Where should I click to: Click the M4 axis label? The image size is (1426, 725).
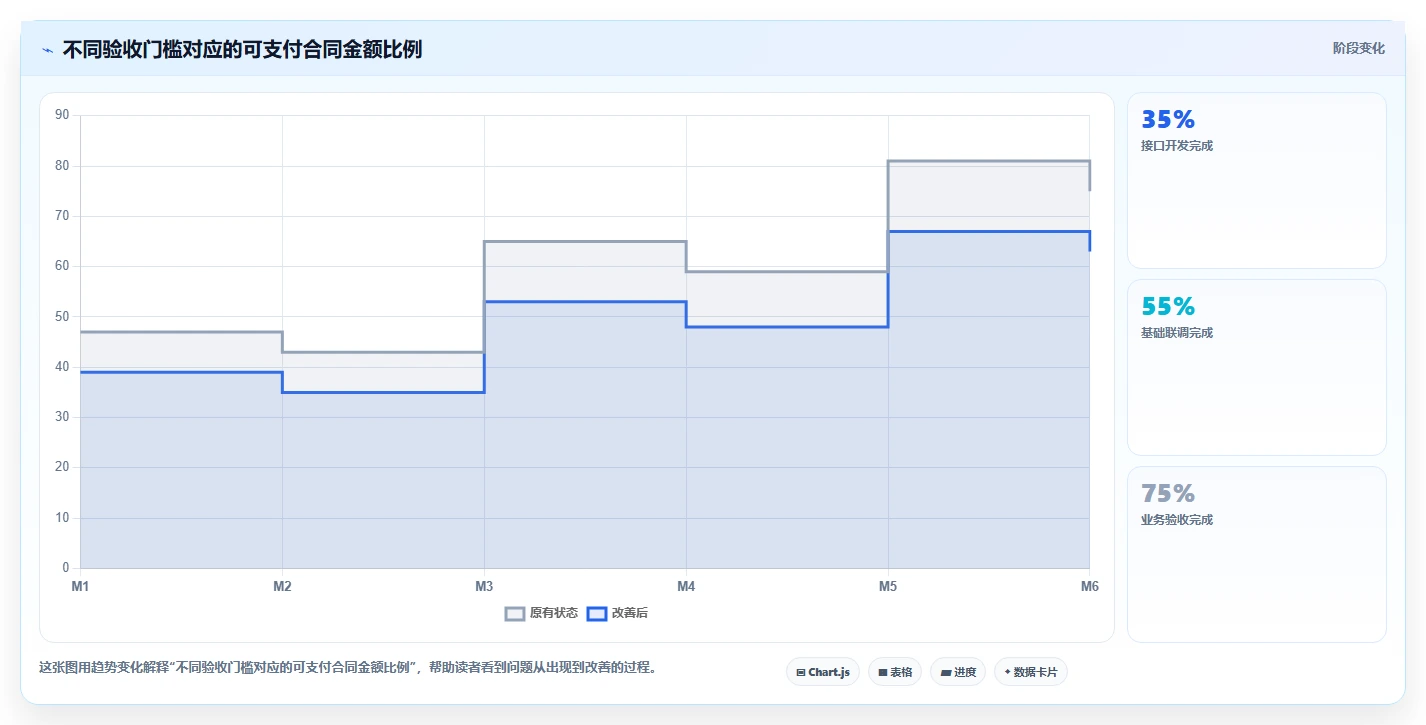(686, 586)
